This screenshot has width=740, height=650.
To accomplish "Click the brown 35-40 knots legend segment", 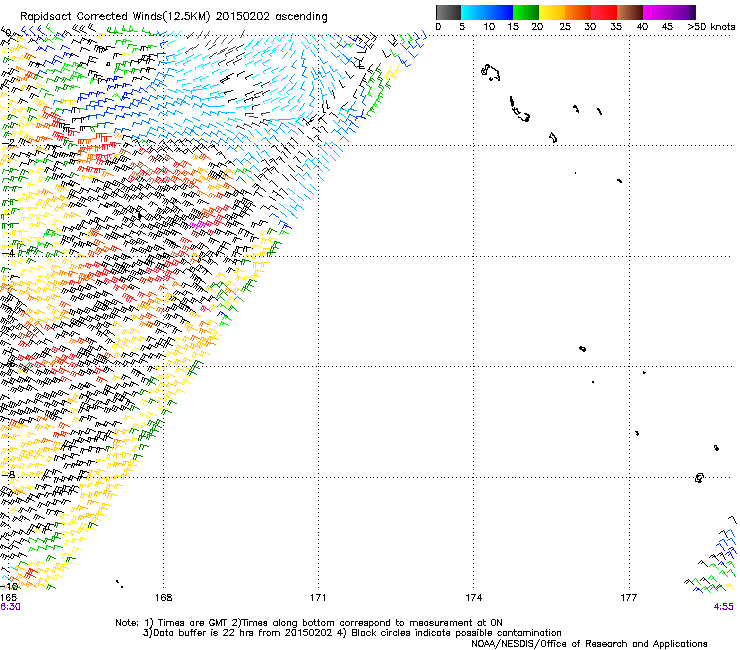I will click(630, 12).
